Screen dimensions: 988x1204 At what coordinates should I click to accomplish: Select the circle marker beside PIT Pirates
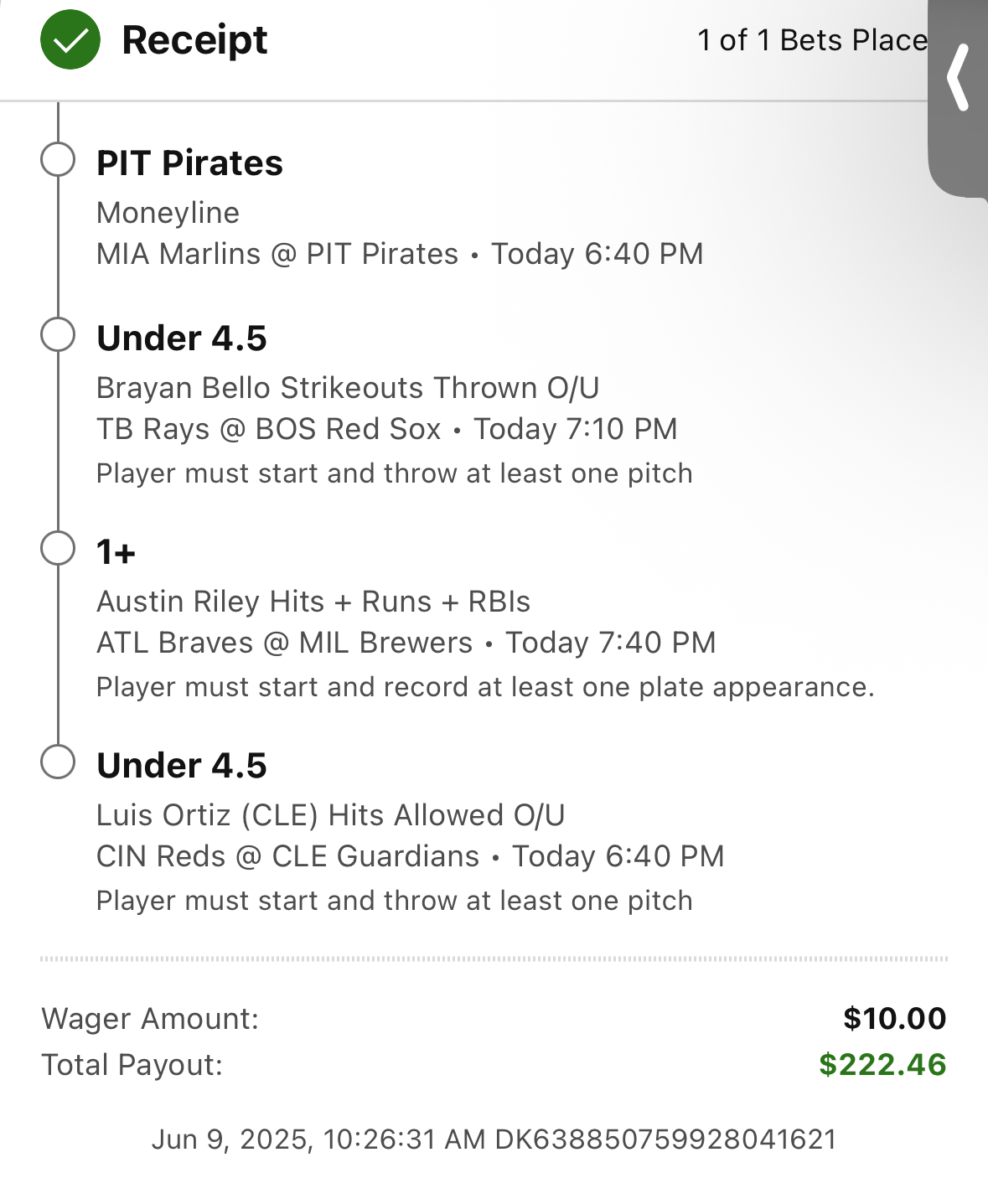coord(58,159)
